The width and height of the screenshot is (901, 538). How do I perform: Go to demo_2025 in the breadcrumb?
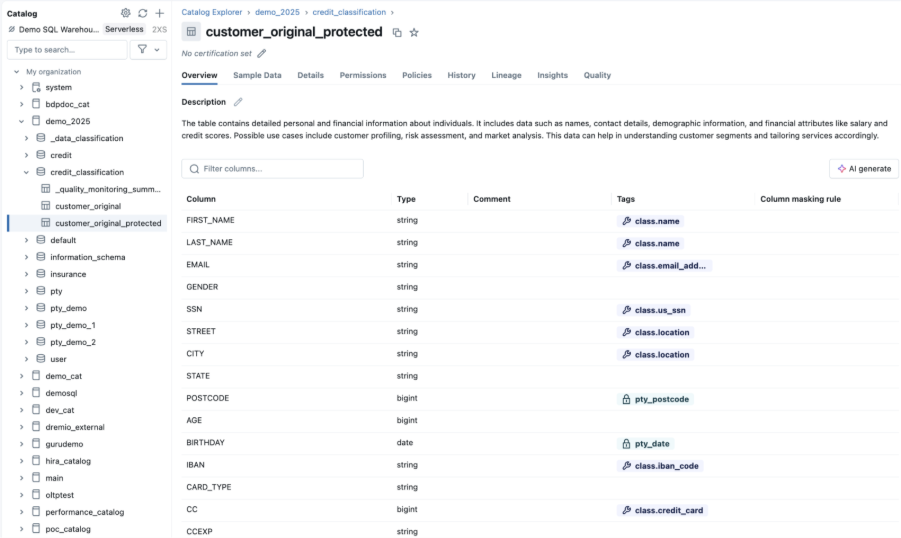pos(277,12)
